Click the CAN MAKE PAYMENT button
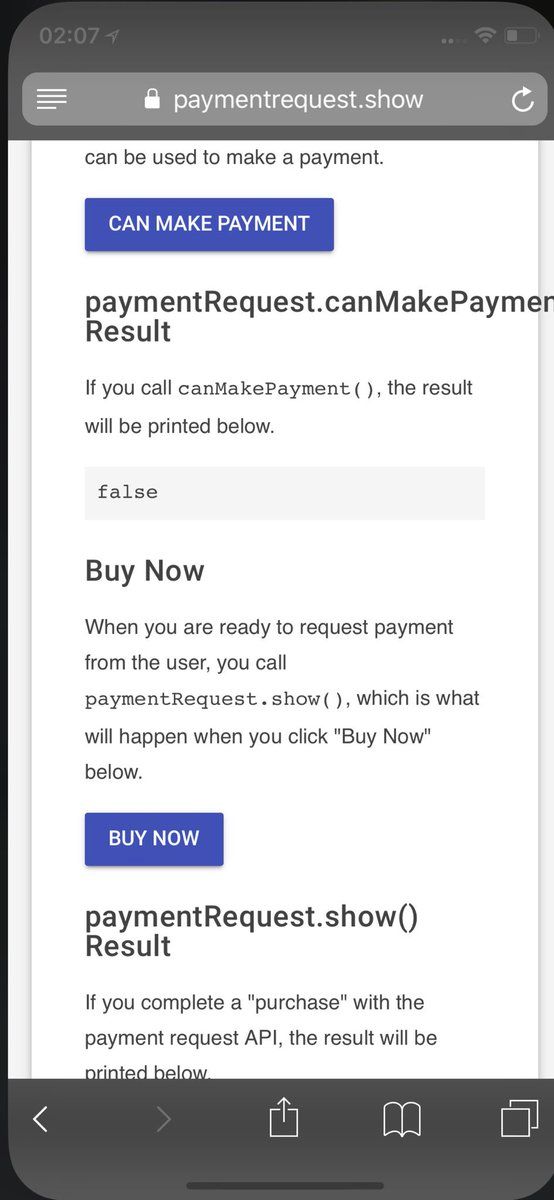 pos(209,224)
